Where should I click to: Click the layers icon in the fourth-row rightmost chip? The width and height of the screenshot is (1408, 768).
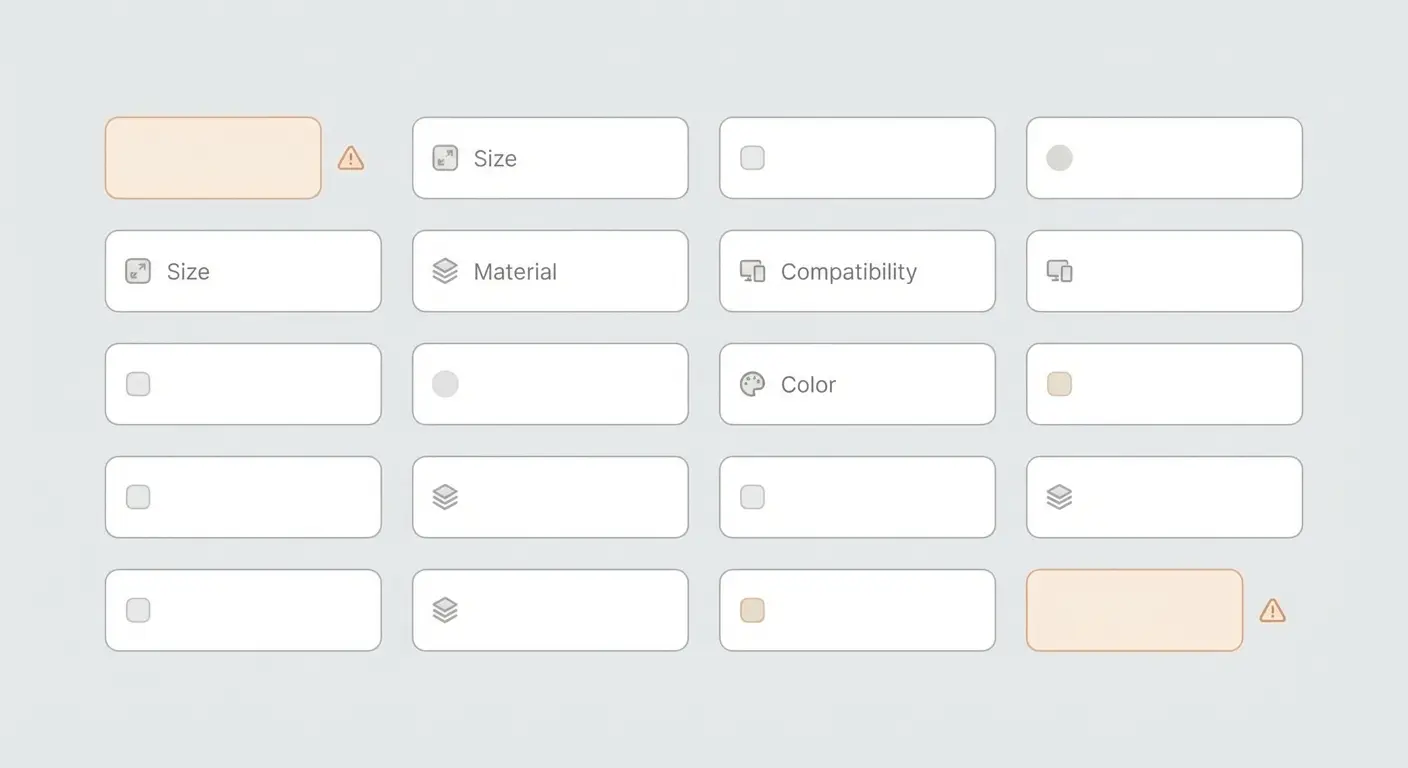click(1059, 497)
